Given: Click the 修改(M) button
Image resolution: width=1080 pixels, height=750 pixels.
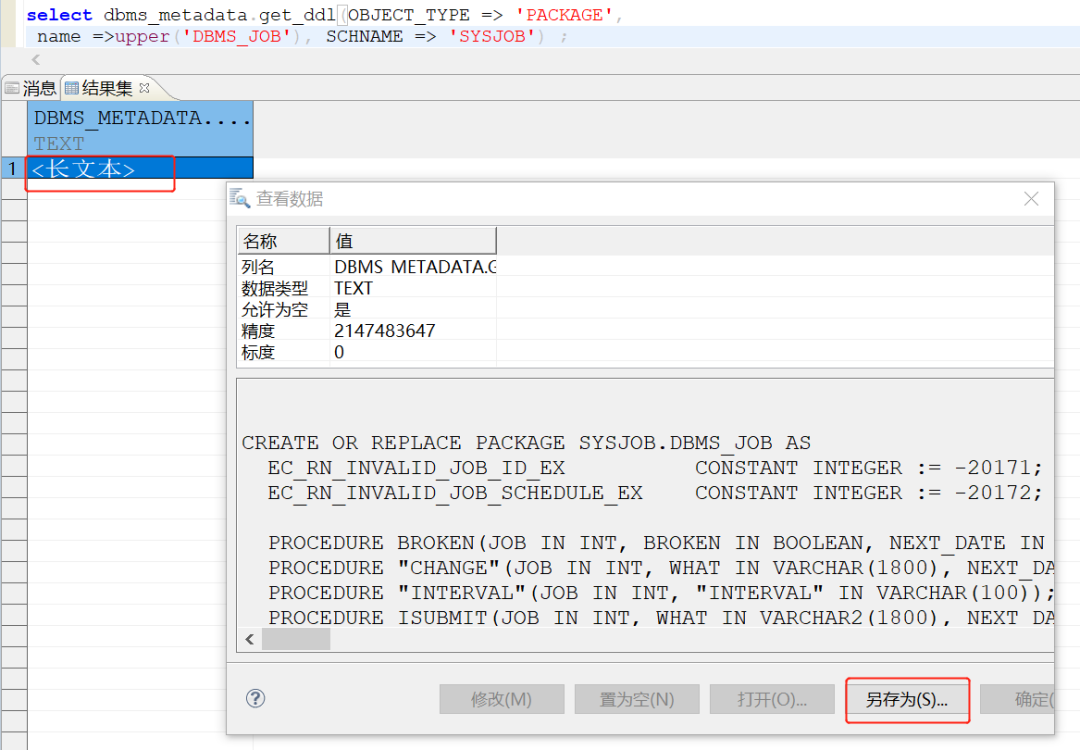Looking at the screenshot, I should click(501, 700).
